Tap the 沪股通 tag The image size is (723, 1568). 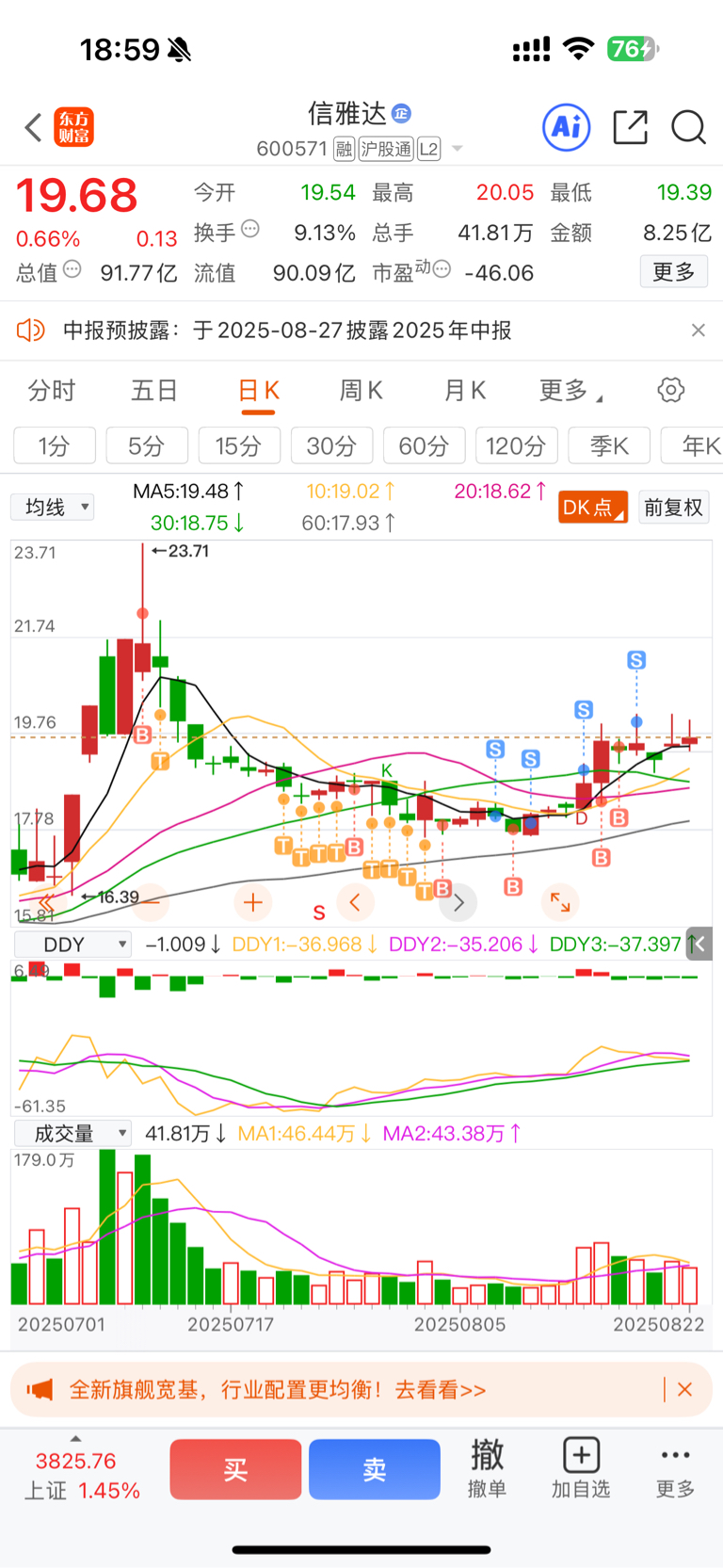(386, 149)
